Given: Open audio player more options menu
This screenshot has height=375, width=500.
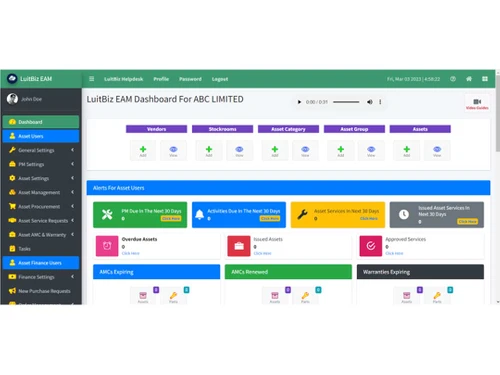Looking at the screenshot, I should click(x=380, y=102).
